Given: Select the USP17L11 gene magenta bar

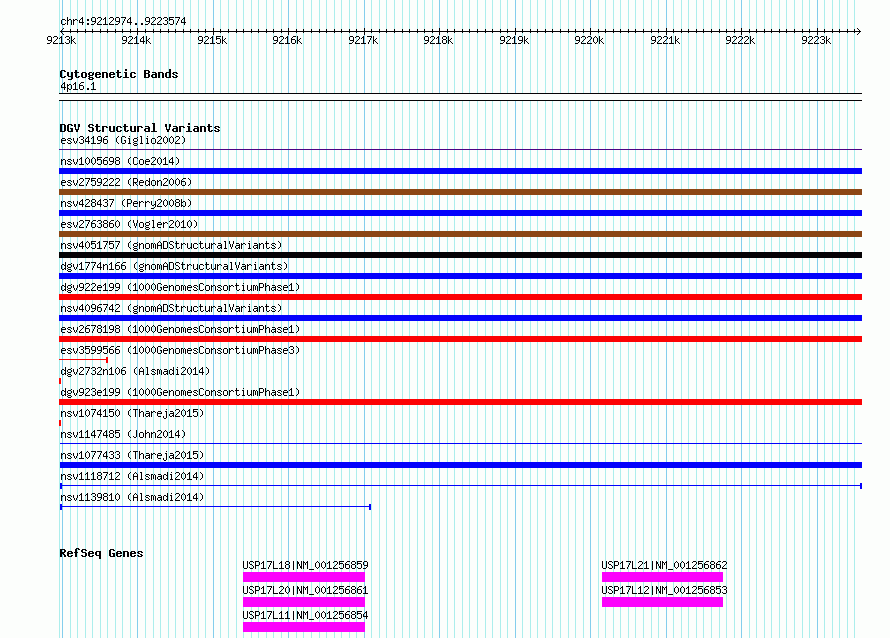Looking at the screenshot, I should tap(304, 627).
